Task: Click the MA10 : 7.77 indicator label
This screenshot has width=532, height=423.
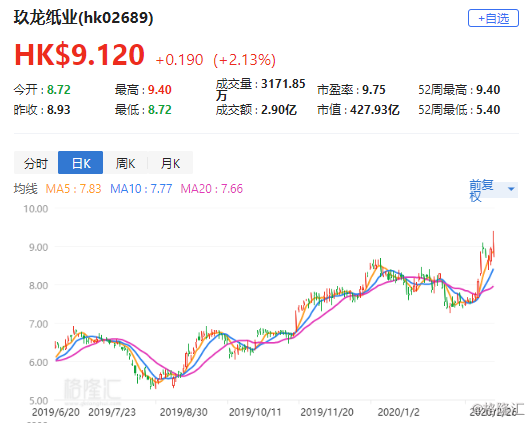Action: coord(141,189)
